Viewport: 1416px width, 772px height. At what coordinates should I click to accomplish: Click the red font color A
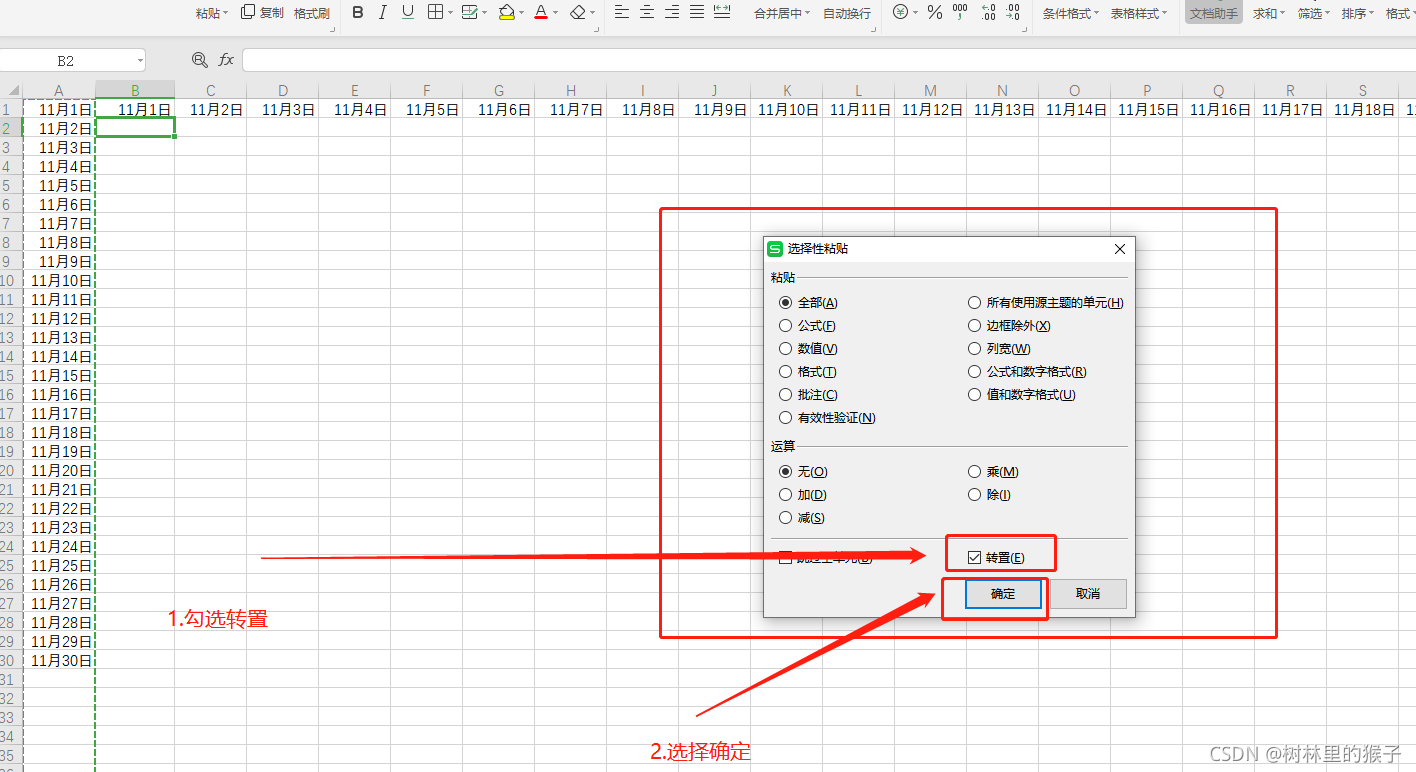541,13
